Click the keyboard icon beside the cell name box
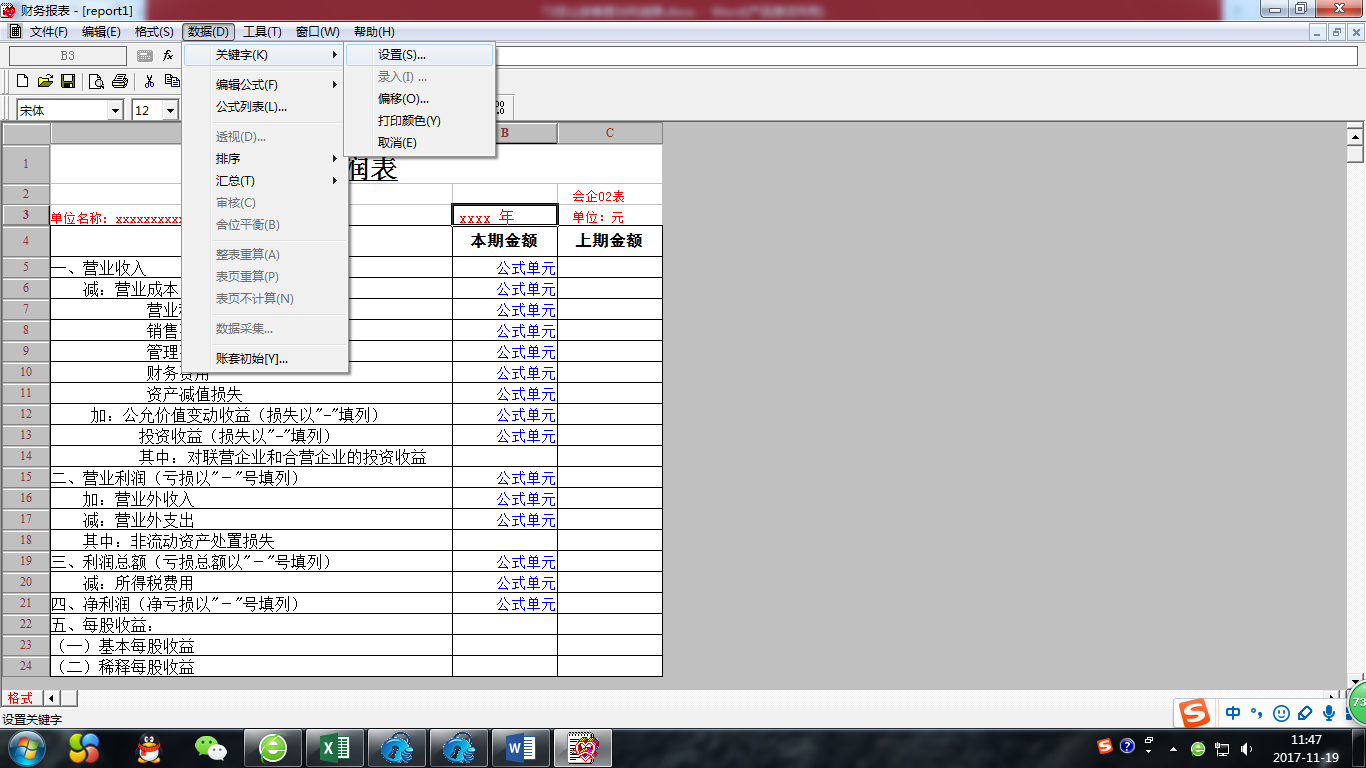This screenshot has height=768, width=1366. pyautogui.click(x=145, y=56)
